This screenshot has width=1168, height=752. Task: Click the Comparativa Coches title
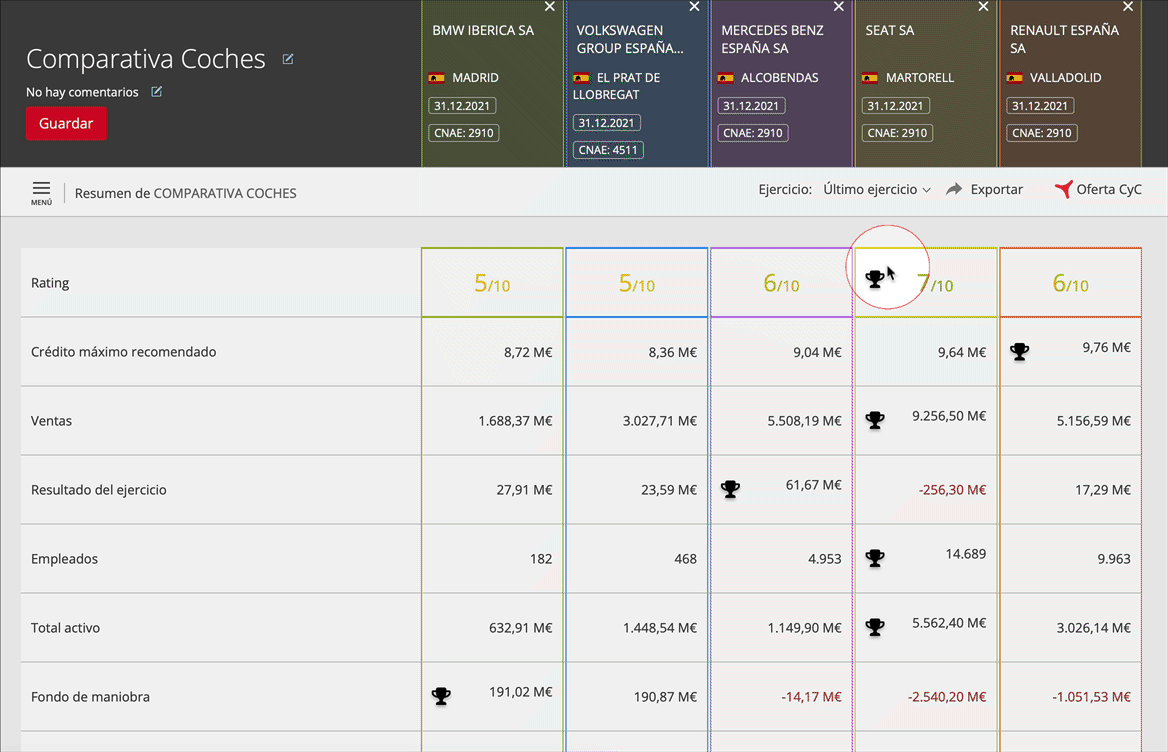(x=146, y=59)
